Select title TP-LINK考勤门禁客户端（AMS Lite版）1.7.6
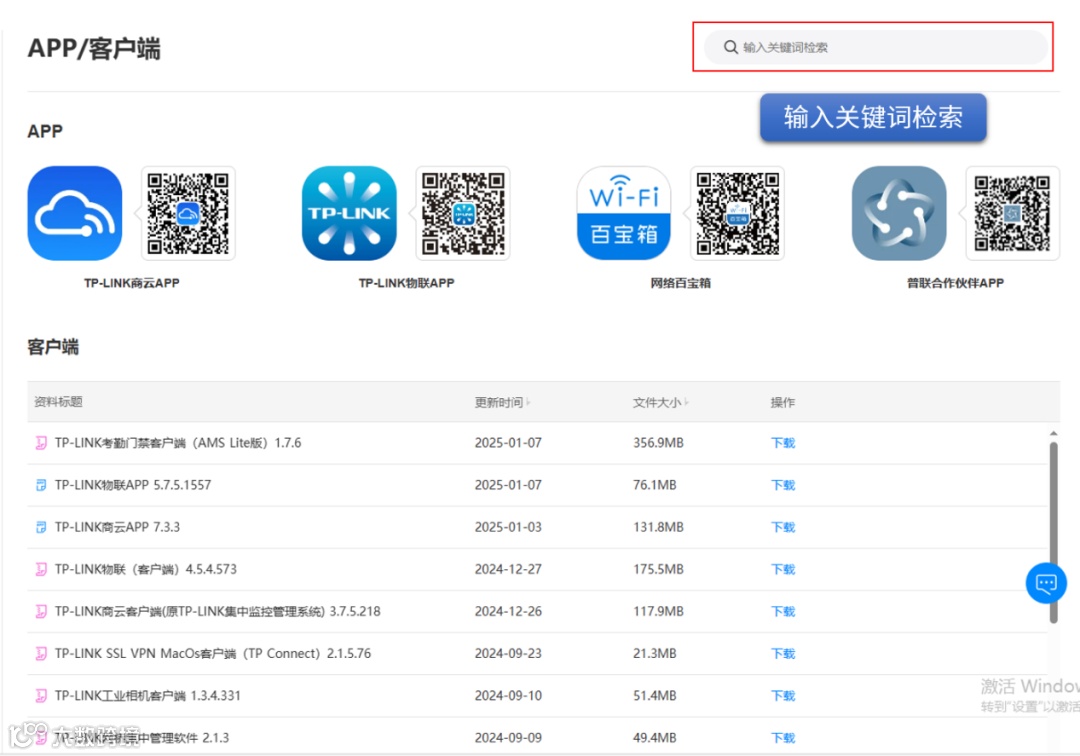Image resolution: width=1080 pixels, height=756 pixels. click(178, 443)
